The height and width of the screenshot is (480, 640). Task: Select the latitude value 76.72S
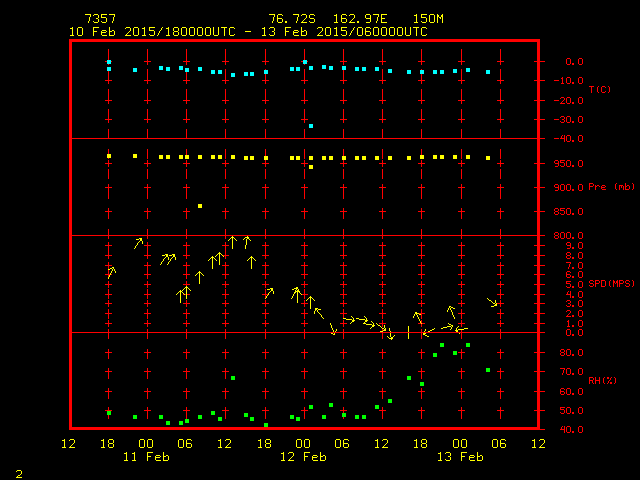(x=289, y=19)
